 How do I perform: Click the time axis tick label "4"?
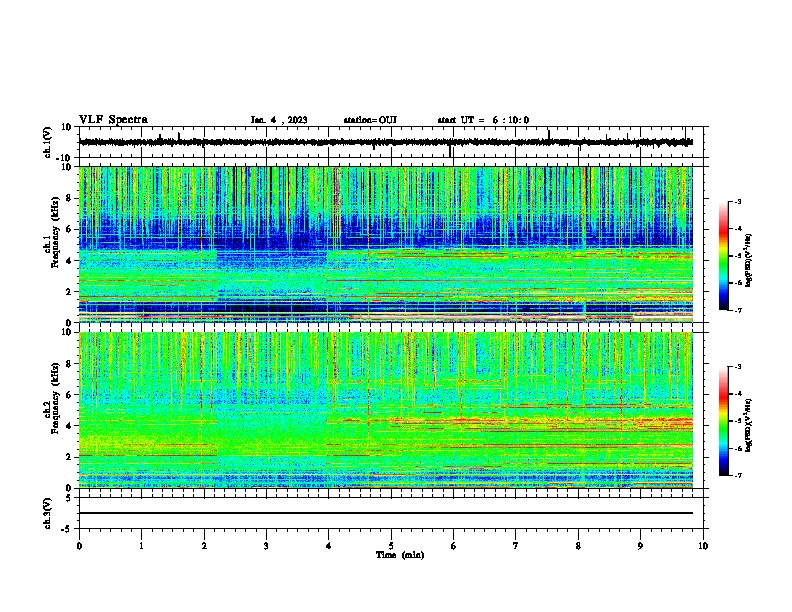coord(329,546)
